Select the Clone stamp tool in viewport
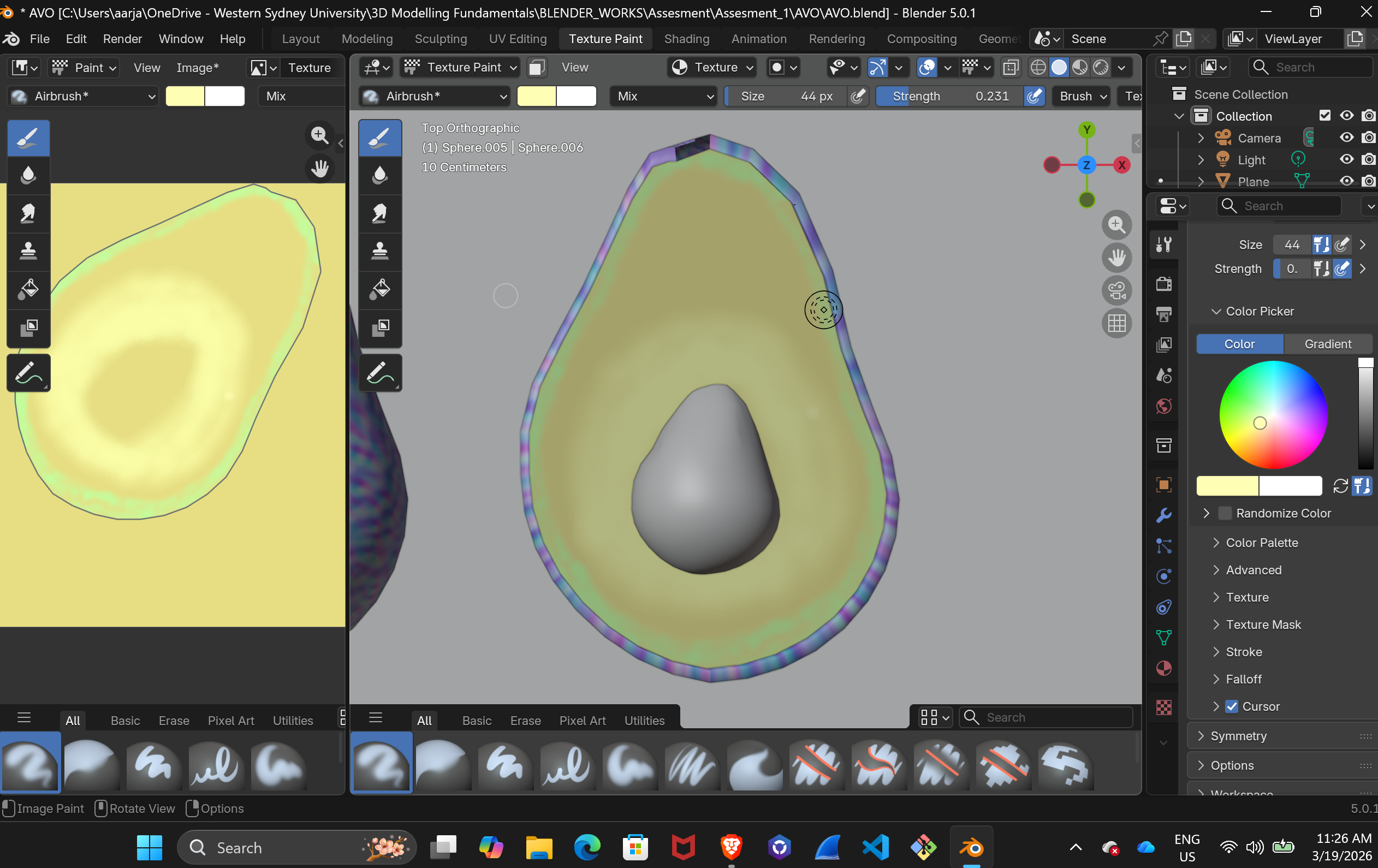Image resolution: width=1378 pixels, height=868 pixels. (x=379, y=251)
